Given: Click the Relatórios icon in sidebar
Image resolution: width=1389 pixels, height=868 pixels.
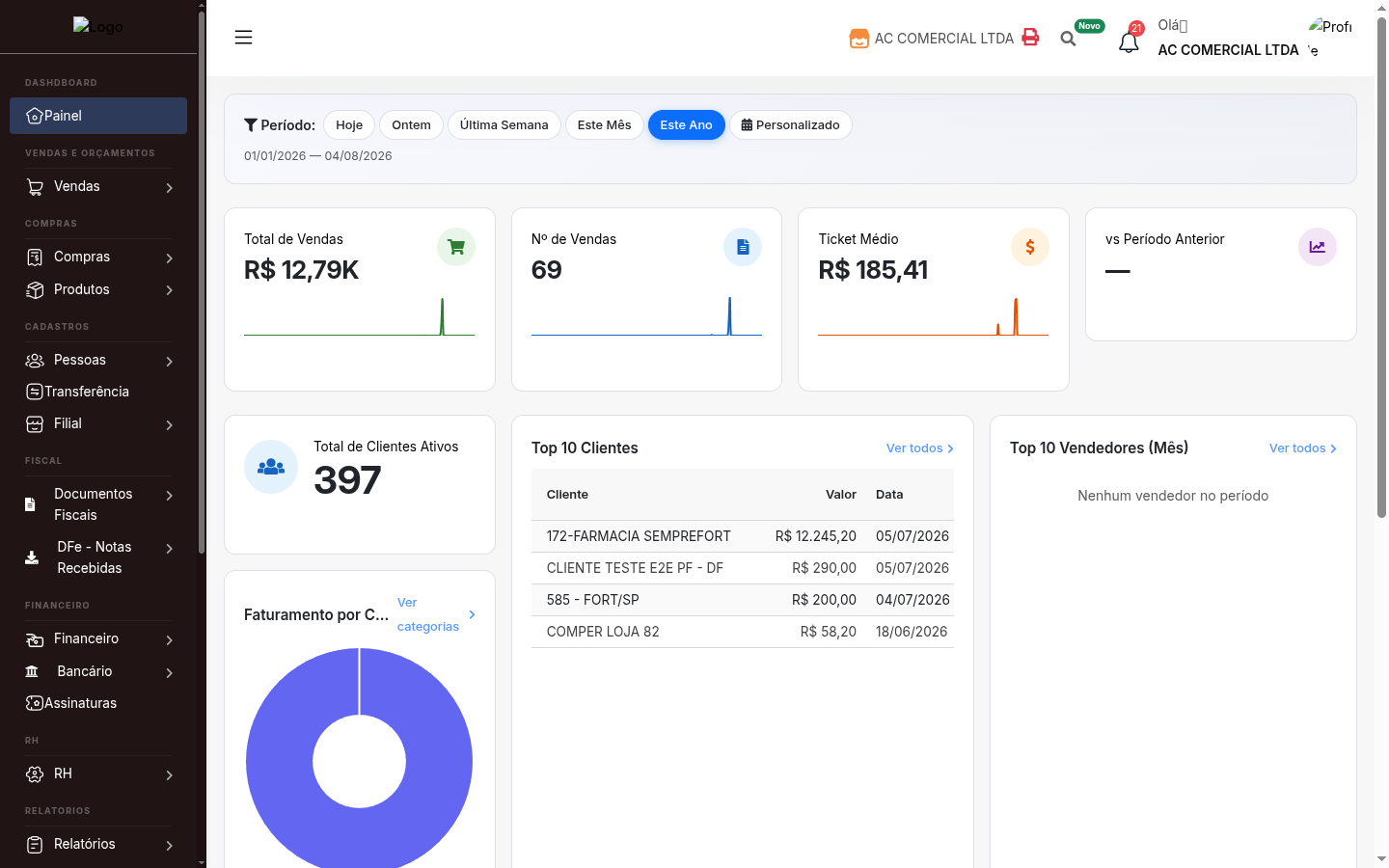Looking at the screenshot, I should [x=35, y=844].
